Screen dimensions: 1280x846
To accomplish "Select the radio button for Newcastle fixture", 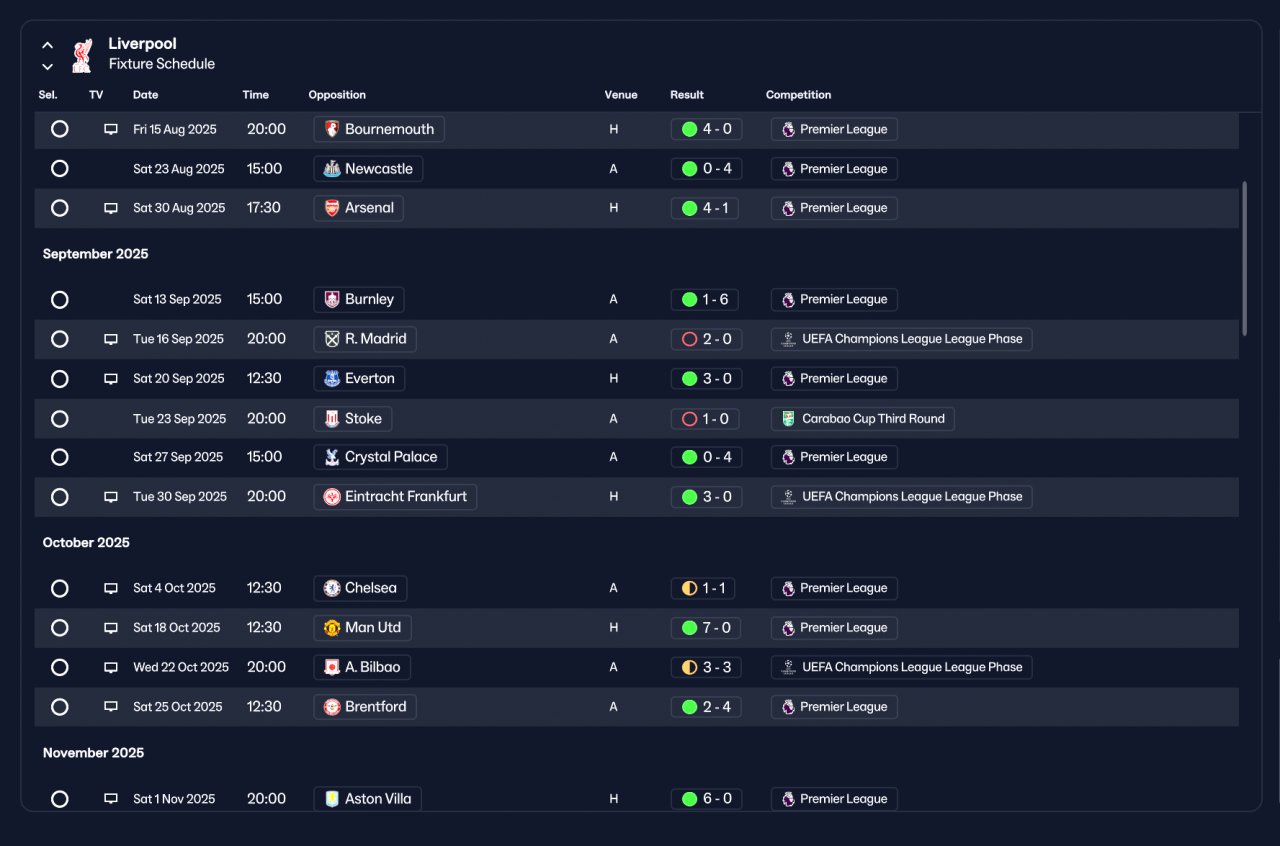I will click(60, 169).
